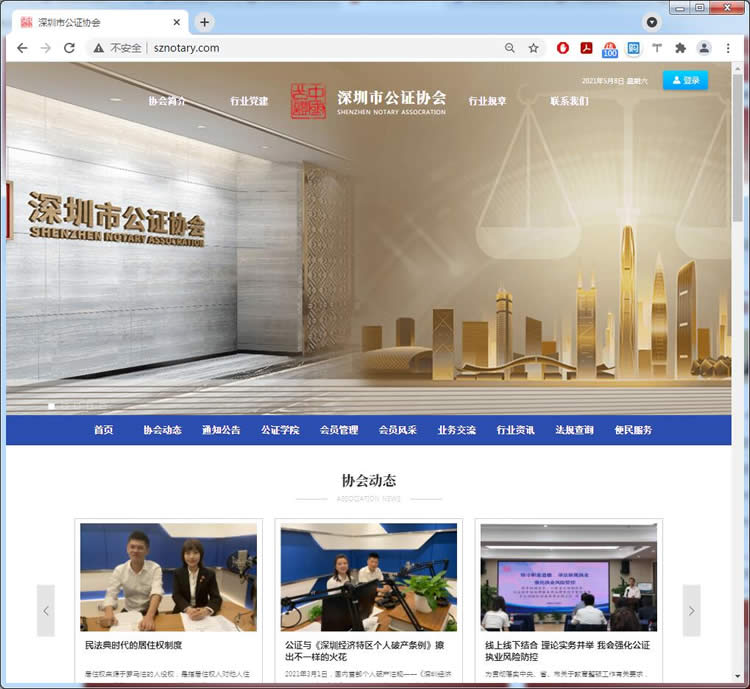Open a new tab with the plus button
This screenshot has height=689, width=750.
coord(204,22)
